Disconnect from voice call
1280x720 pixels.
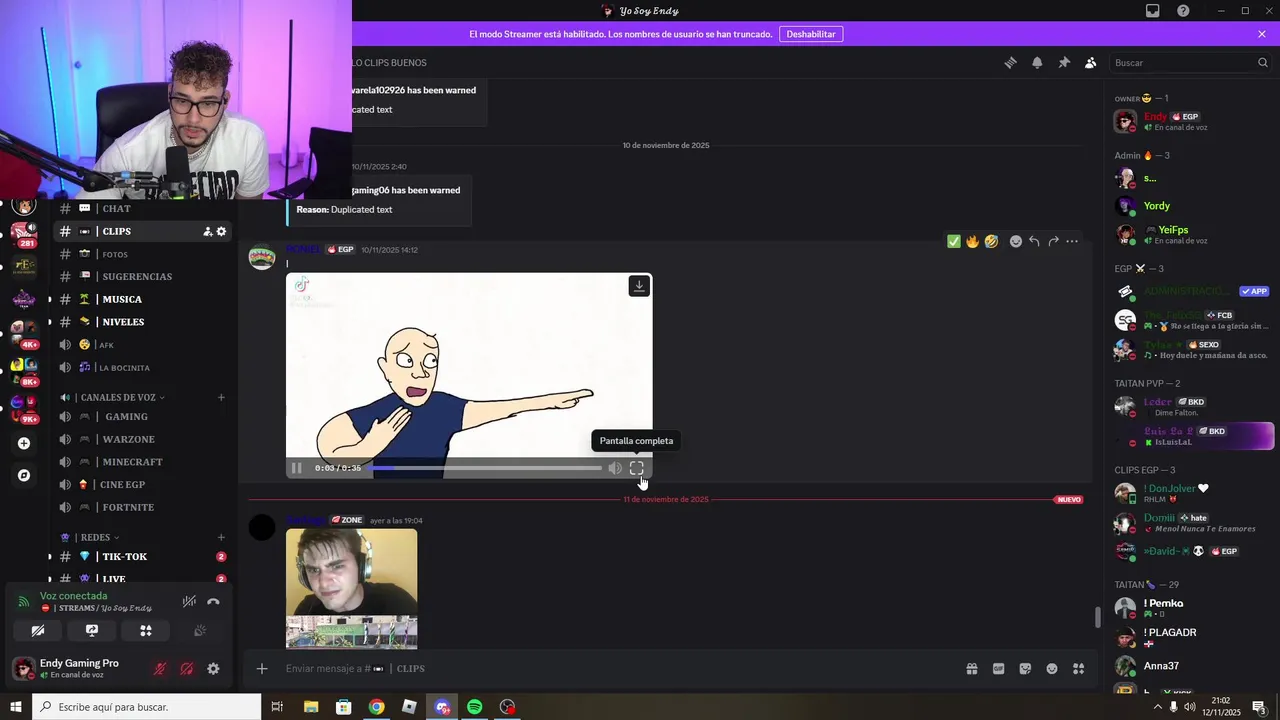coord(213,601)
